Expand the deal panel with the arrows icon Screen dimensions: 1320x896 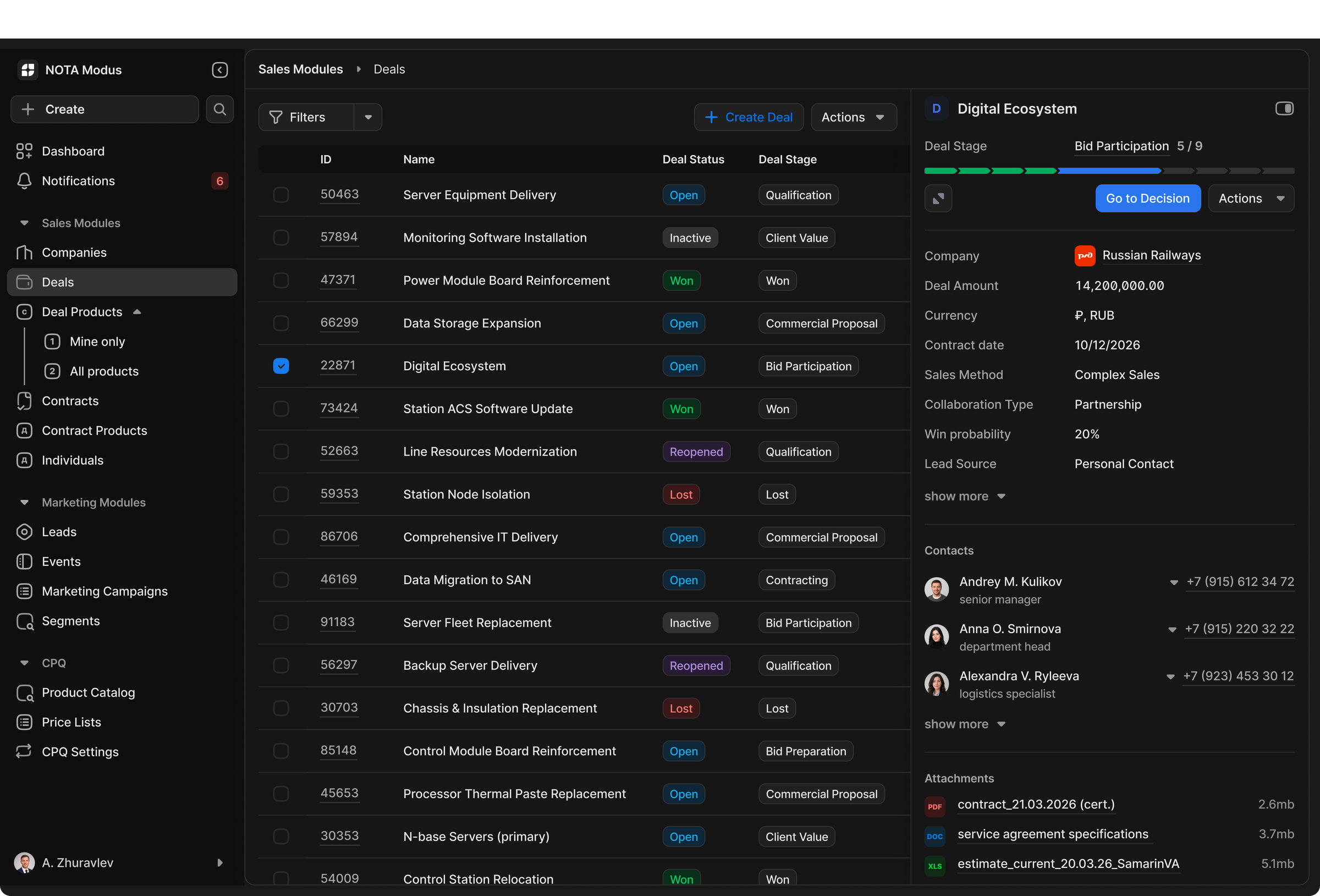click(x=938, y=199)
